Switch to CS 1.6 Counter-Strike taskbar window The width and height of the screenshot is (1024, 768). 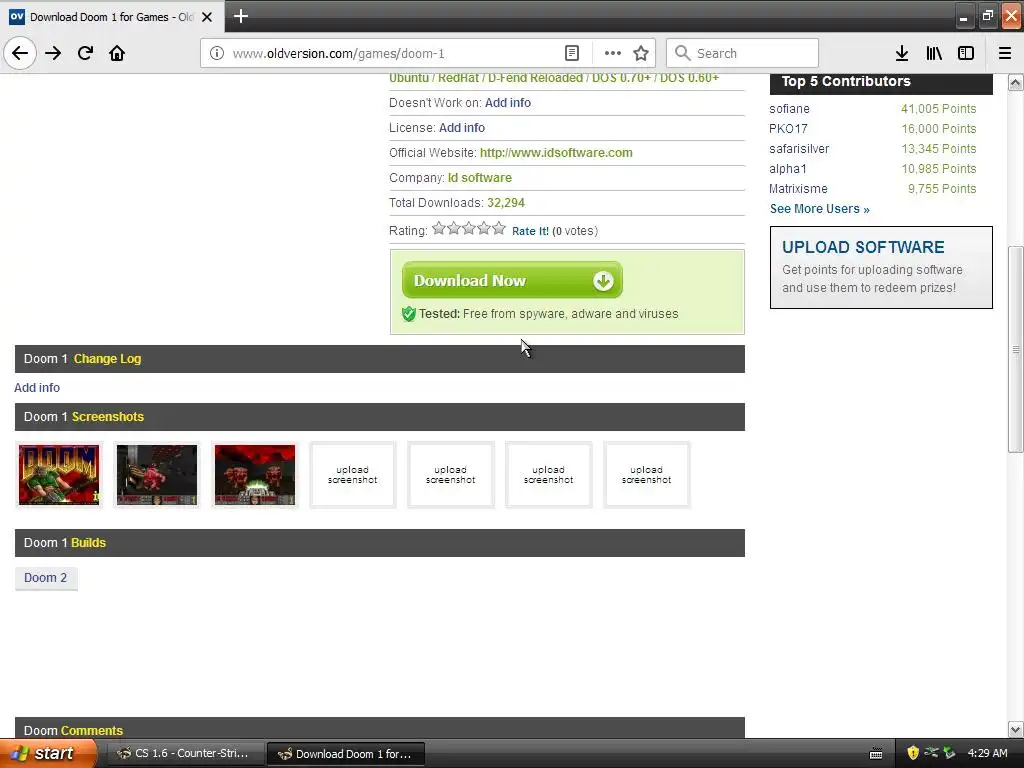pyautogui.click(x=185, y=754)
